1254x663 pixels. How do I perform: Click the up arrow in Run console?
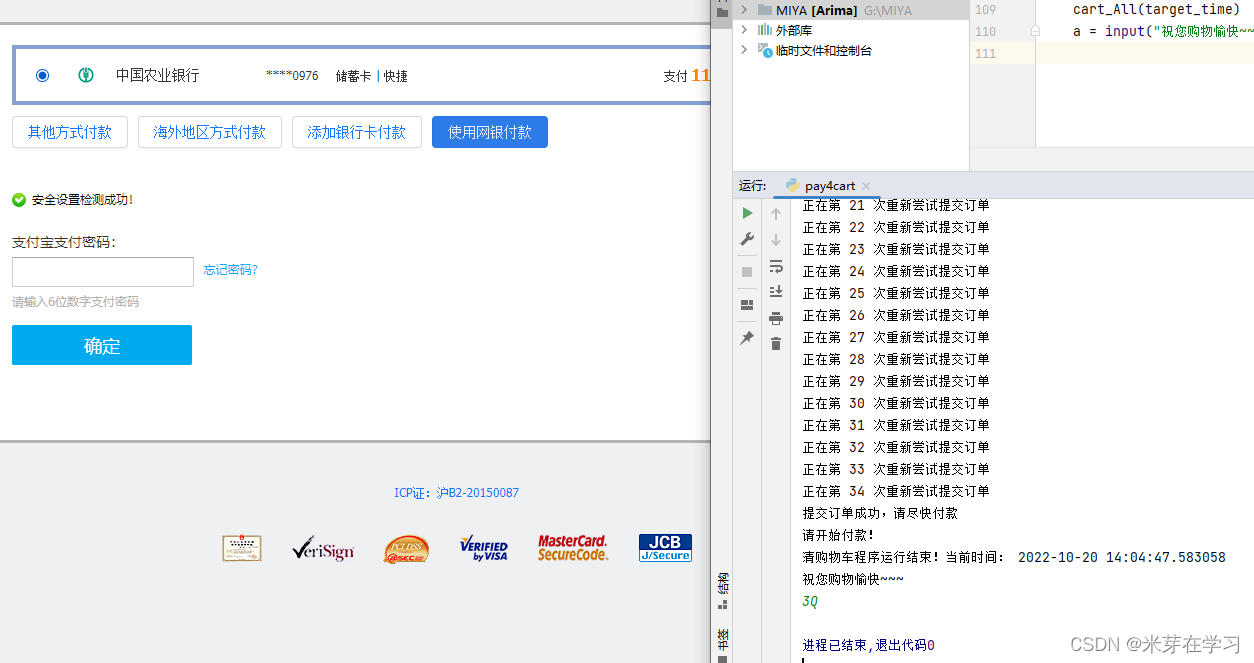(776, 214)
